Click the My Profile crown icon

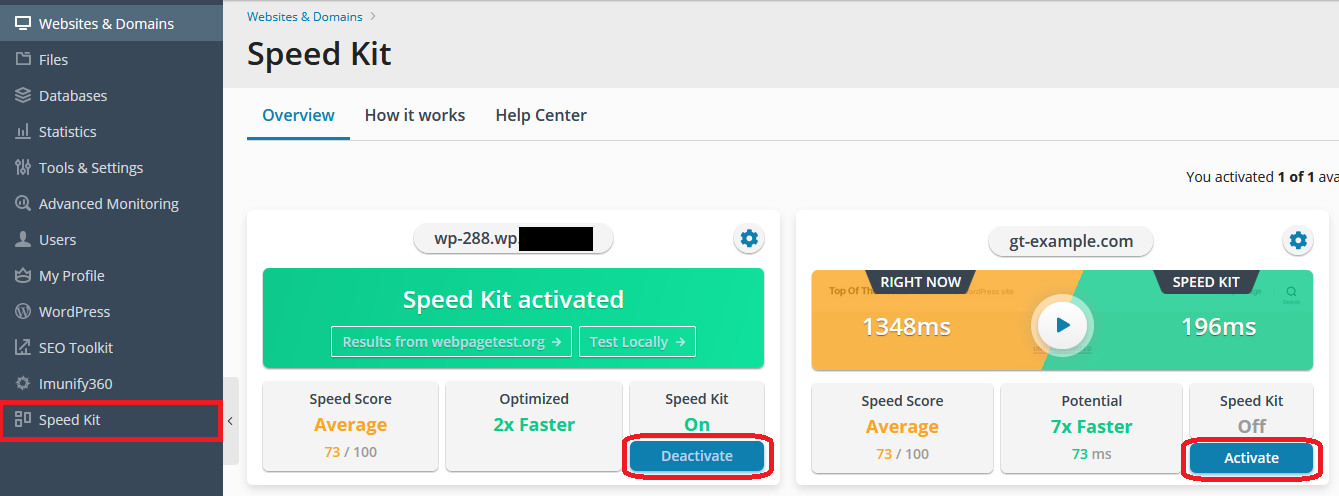pos(23,275)
